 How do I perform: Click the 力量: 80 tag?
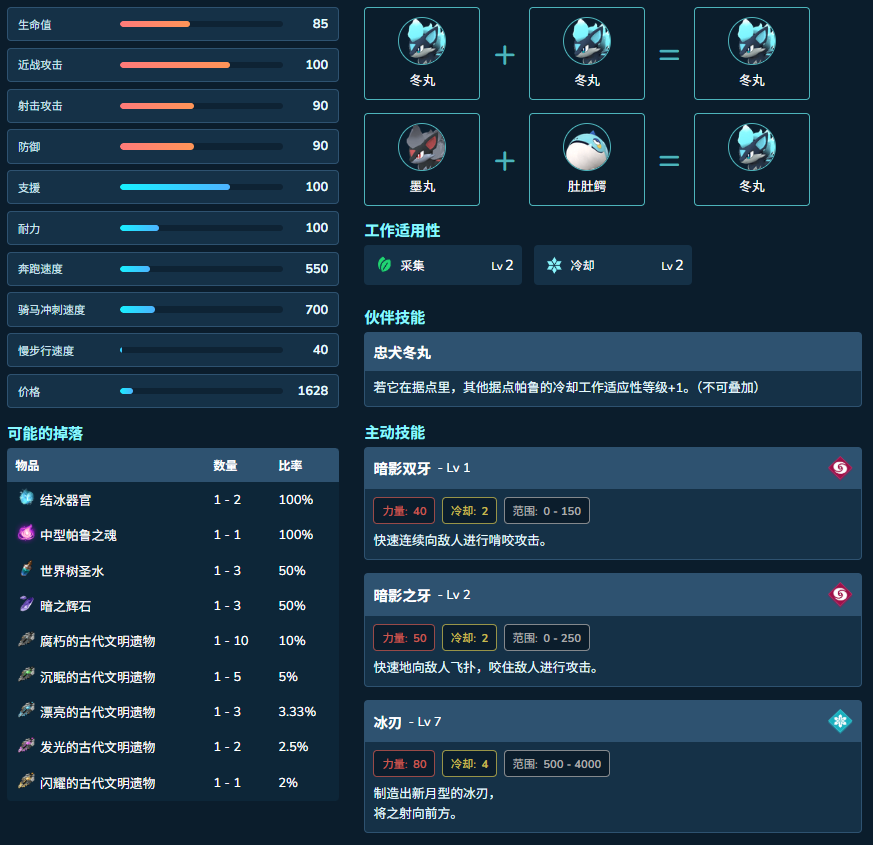point(404,764)
